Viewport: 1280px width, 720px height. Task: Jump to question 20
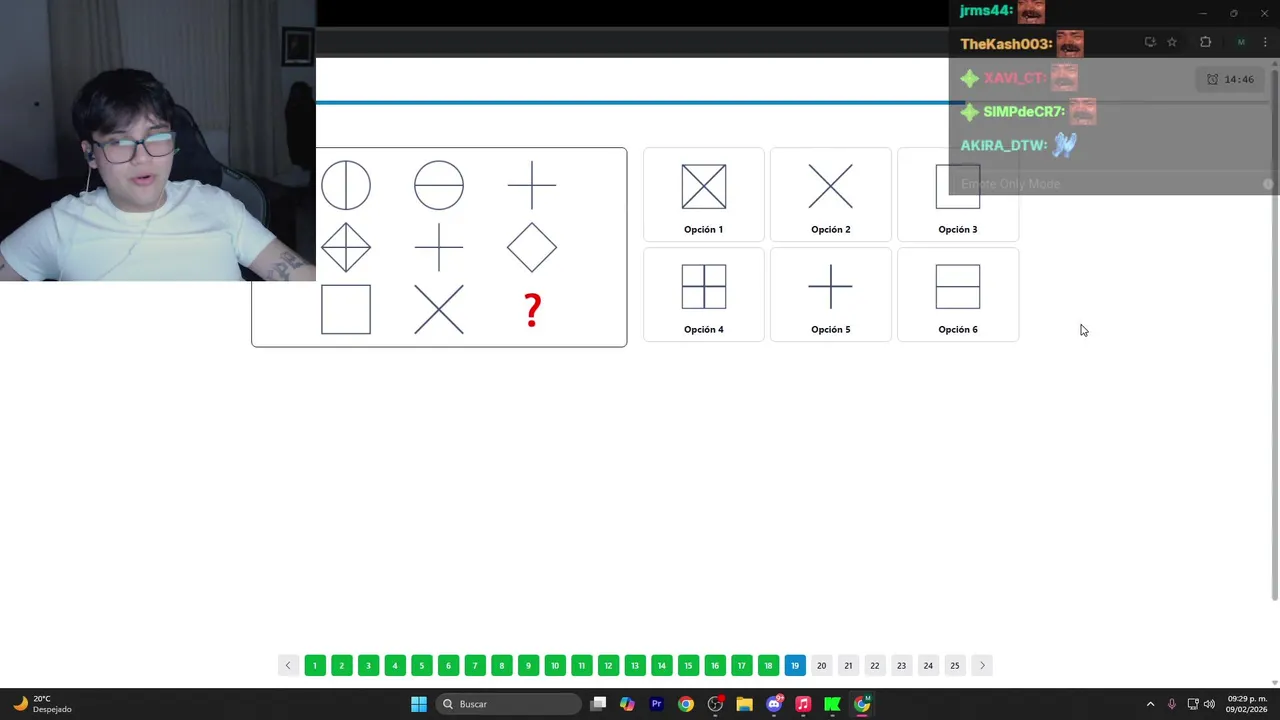(821, 665)
